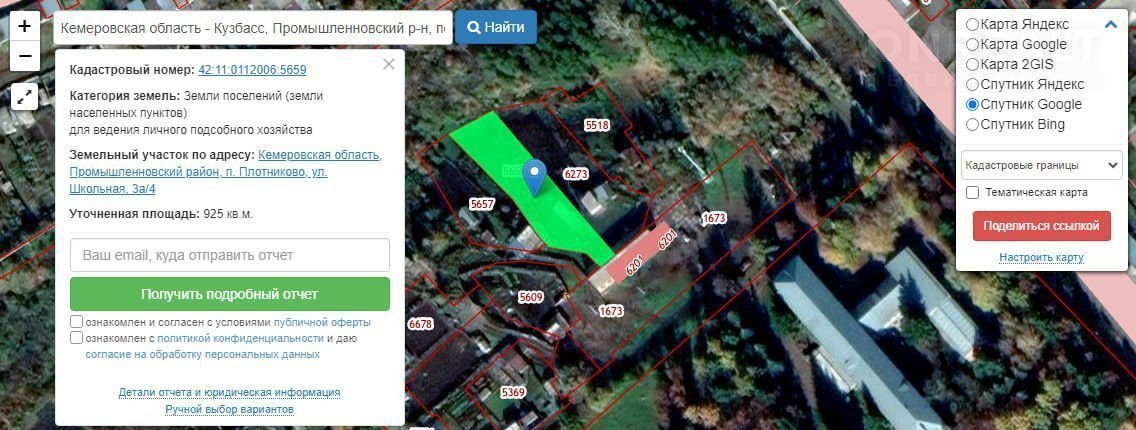Open Настроить карту link
The width and height of the screenshot is (1136, 430).
coord(1041,258)
